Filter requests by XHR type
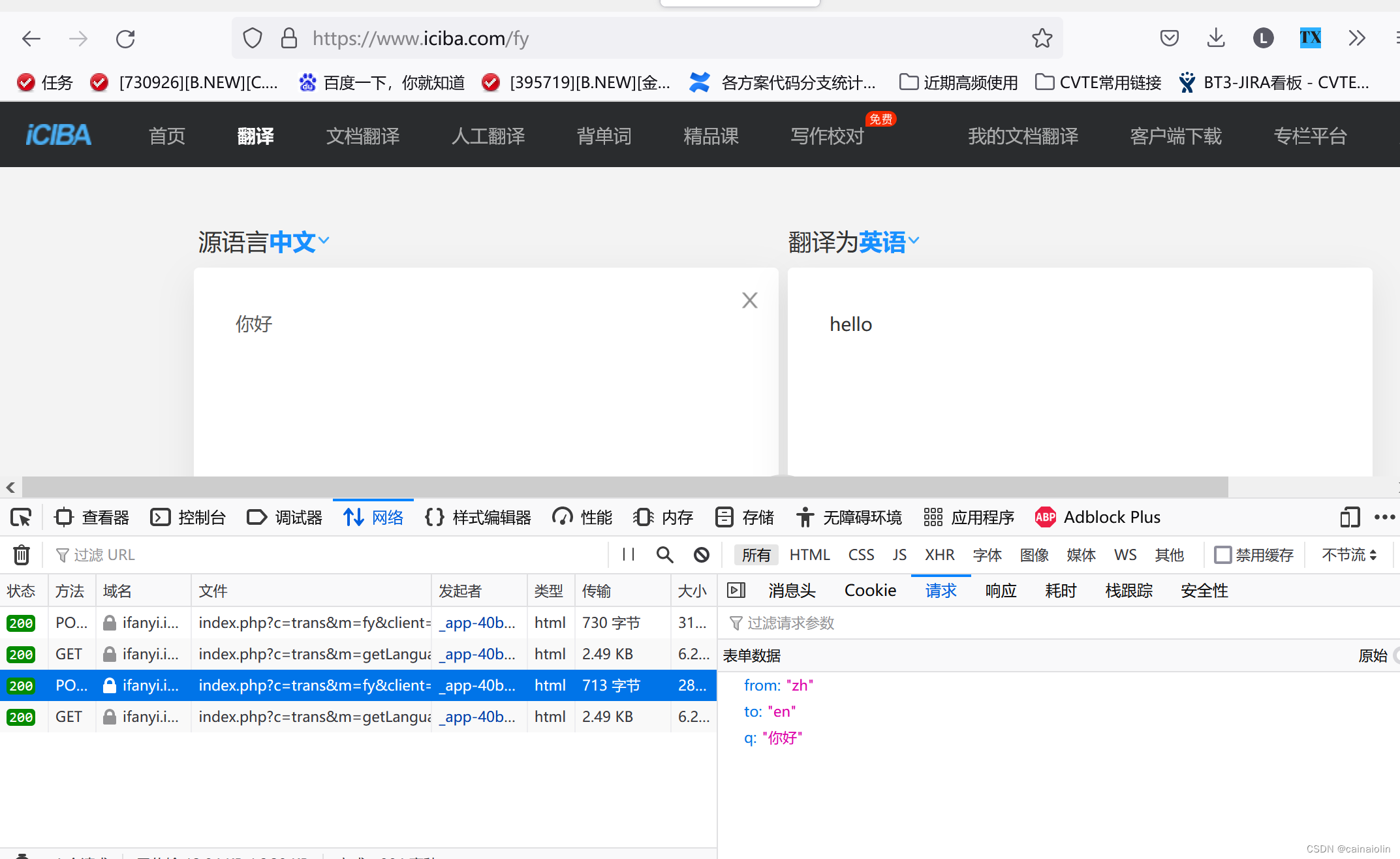Viewport: 1400px width, 859px height. coord(939,555)
